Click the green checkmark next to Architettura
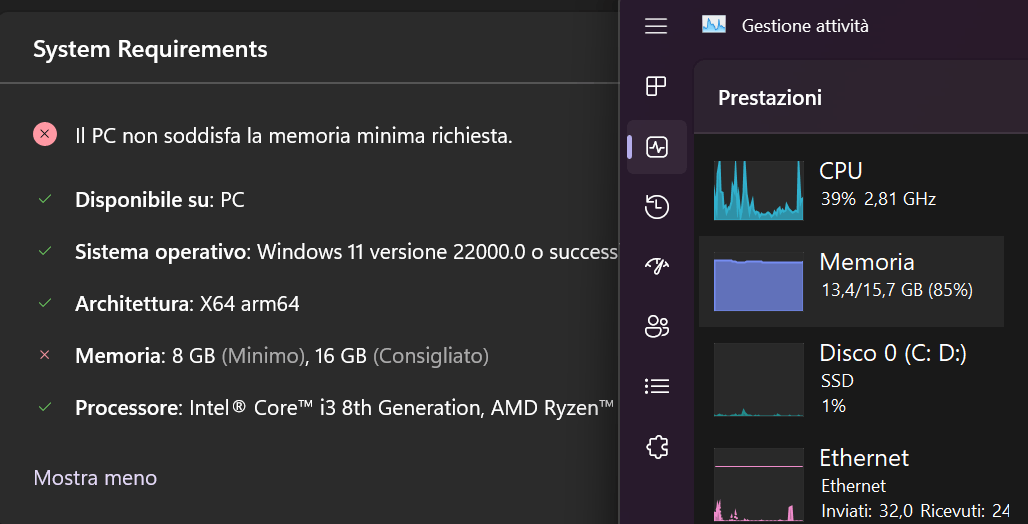The width and height of the screenshot is (1028, 524). tap(45, 303)
